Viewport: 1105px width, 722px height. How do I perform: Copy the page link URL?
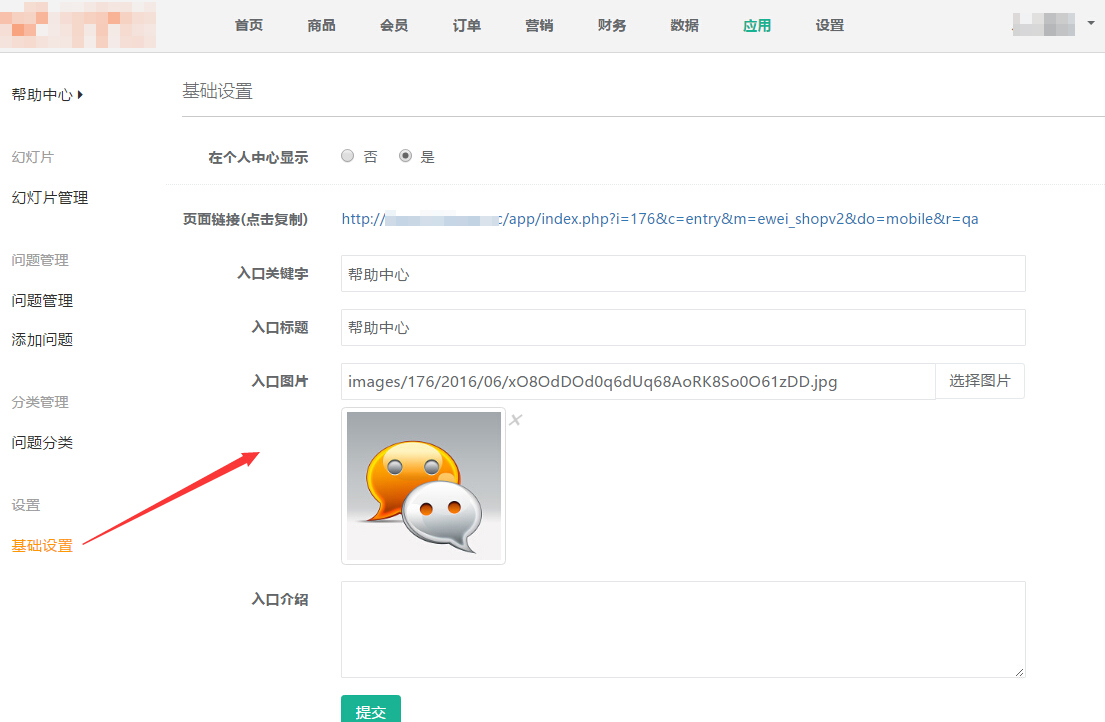[x=659, y=219]
